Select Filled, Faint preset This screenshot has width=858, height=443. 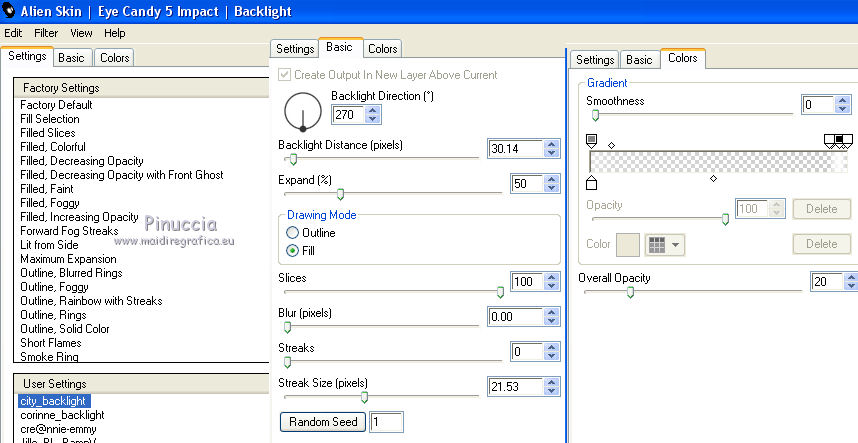(47, 189)
